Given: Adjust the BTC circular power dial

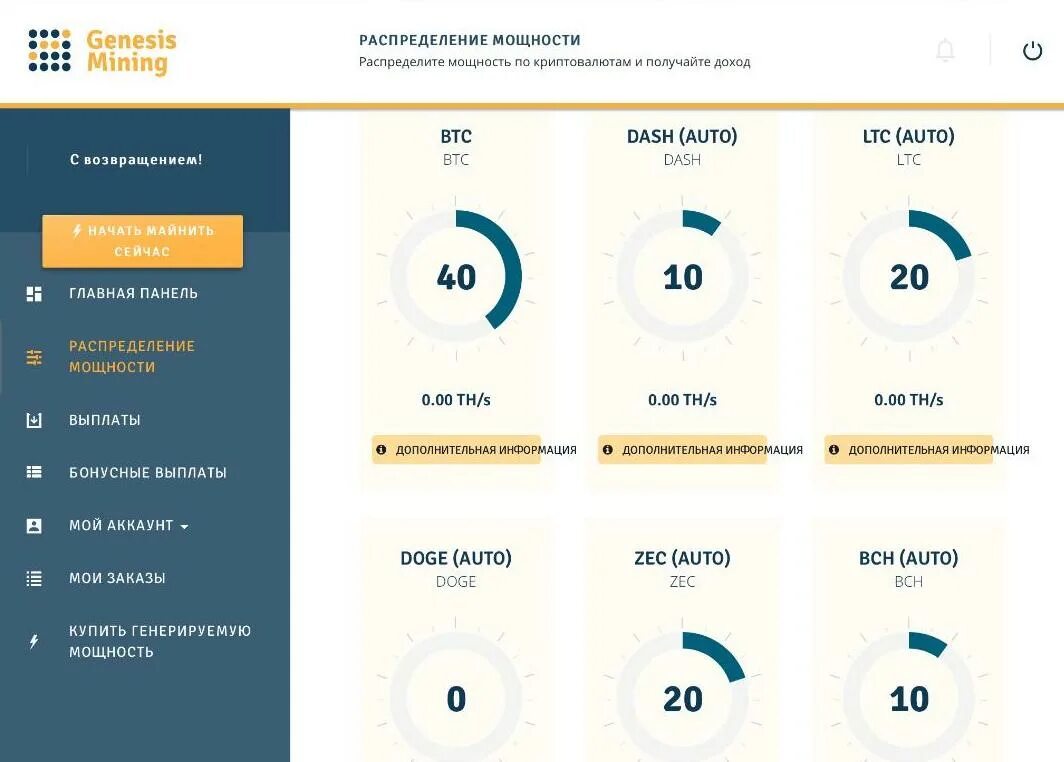Looking at the screenshot, I should [456, 276].
